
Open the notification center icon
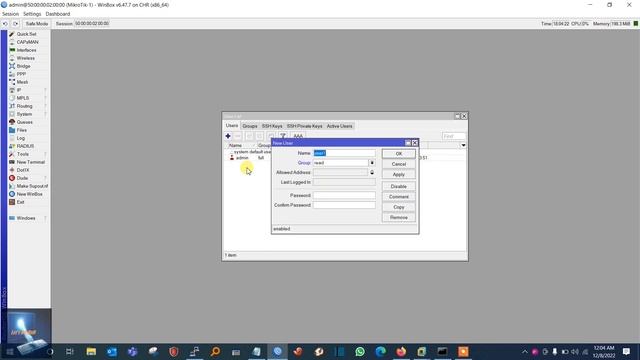[626, 351]
